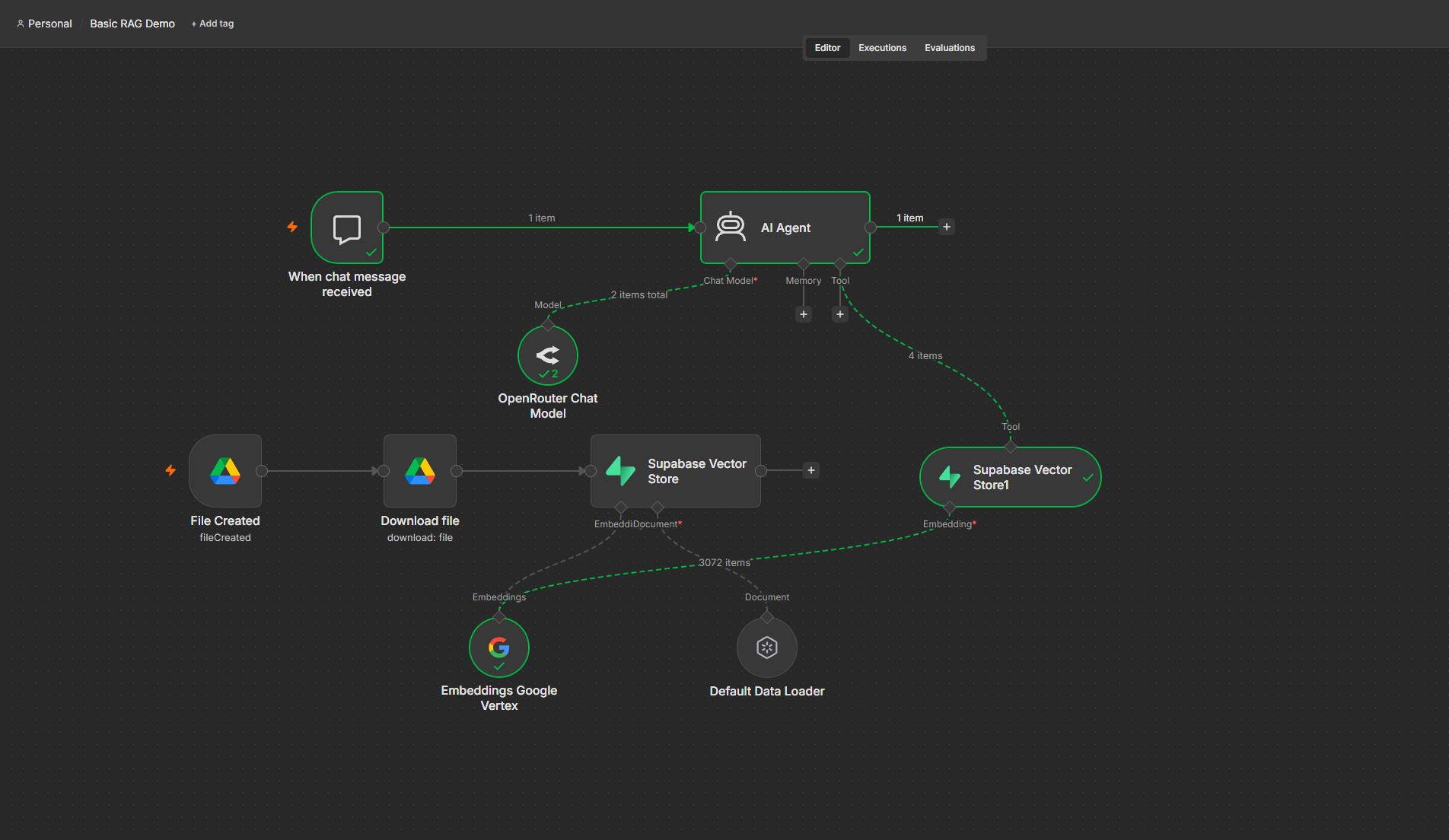Click the '3072 items' connection label
The image size is (1449, 840).
tap(724, 562)
